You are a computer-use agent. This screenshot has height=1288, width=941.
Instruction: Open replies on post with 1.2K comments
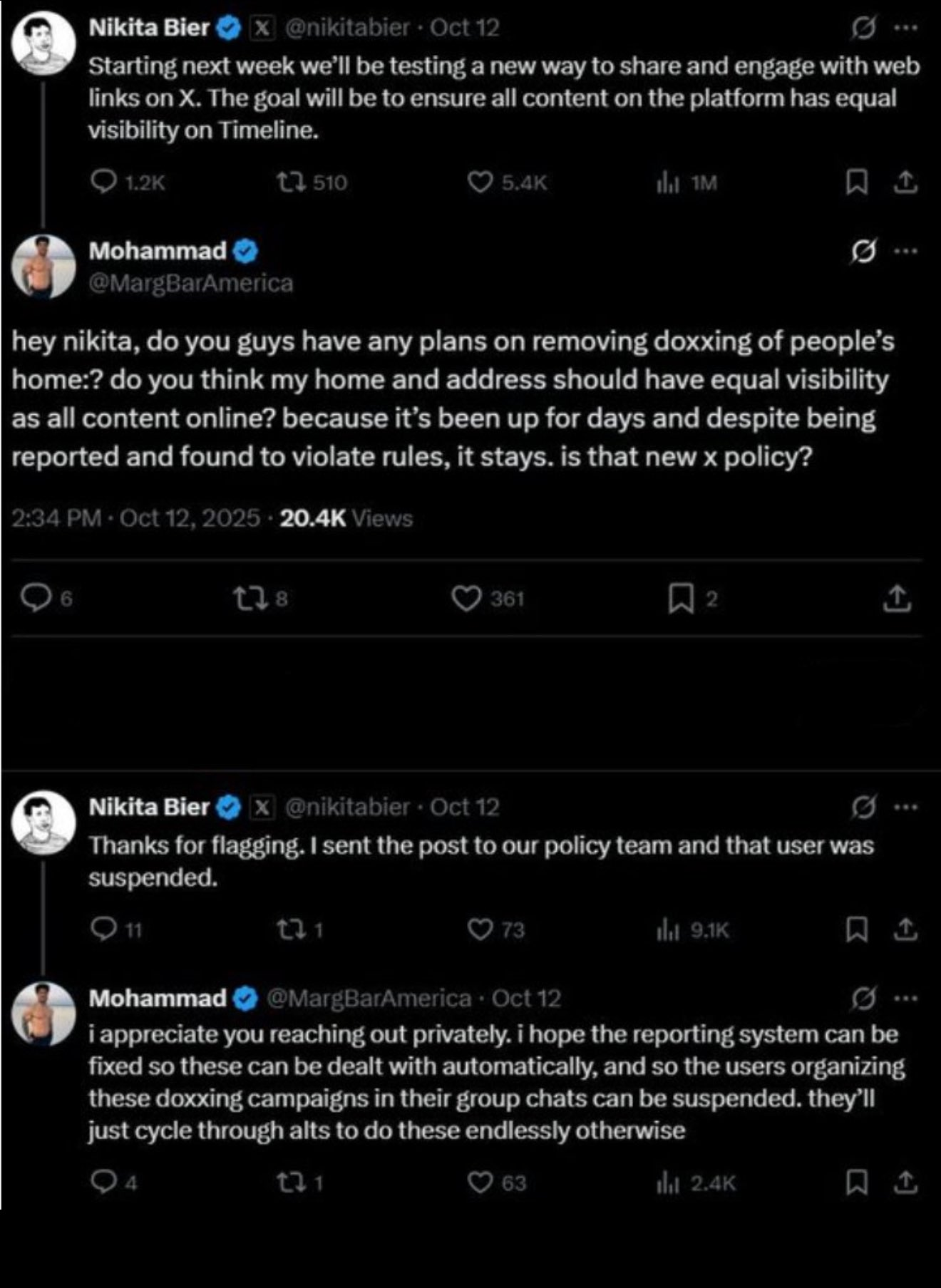tap(104, 182)
